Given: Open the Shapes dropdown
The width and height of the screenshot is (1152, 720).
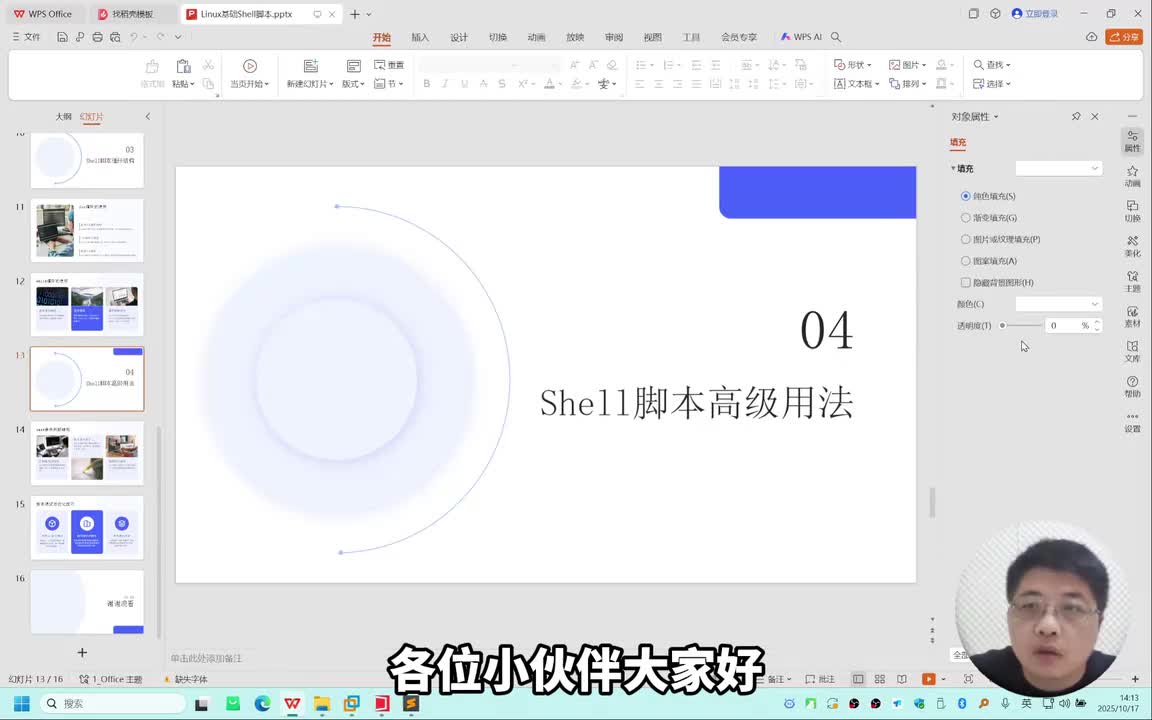Looking at the screenshot, I should pyautogui.click(x=852, y=65).
